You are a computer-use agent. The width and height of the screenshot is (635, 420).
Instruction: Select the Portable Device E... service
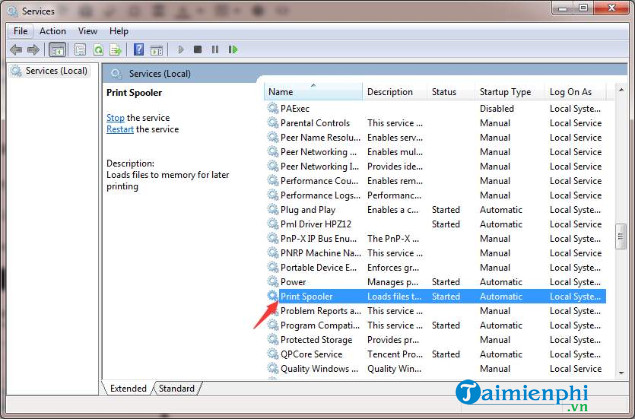coord(435,268)
